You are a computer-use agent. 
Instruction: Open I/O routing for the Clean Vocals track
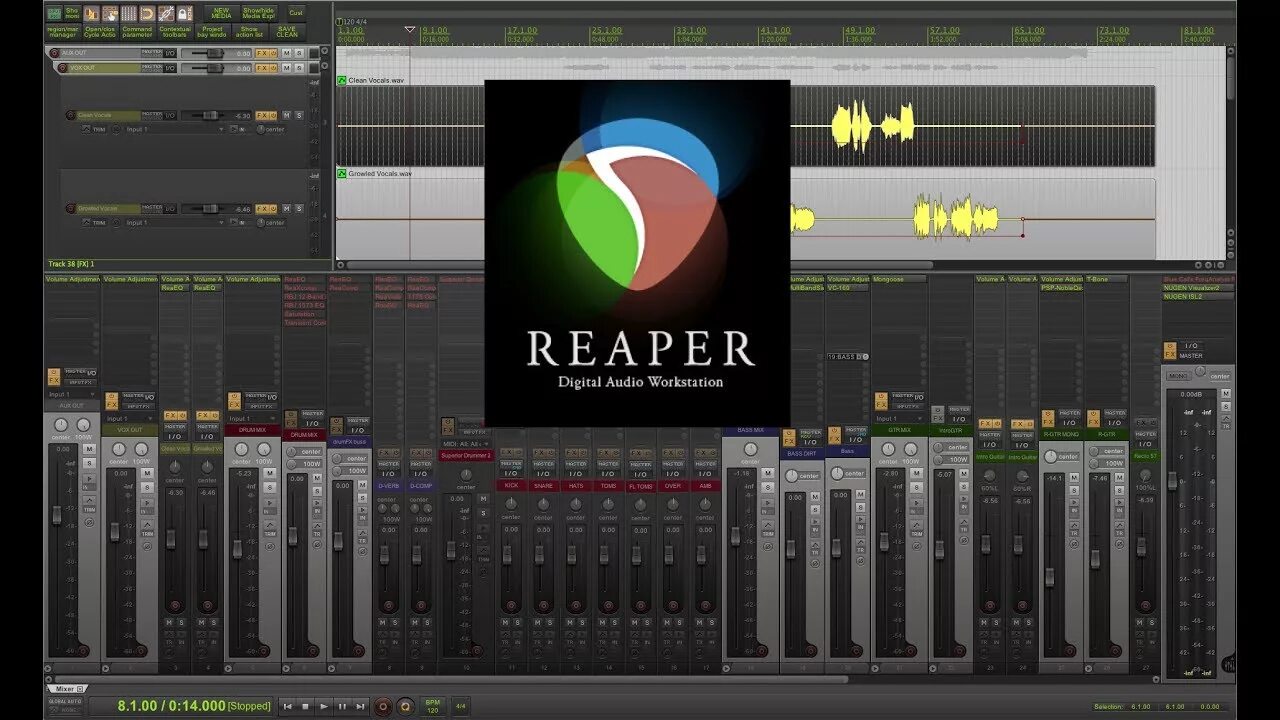coord(170,115)
